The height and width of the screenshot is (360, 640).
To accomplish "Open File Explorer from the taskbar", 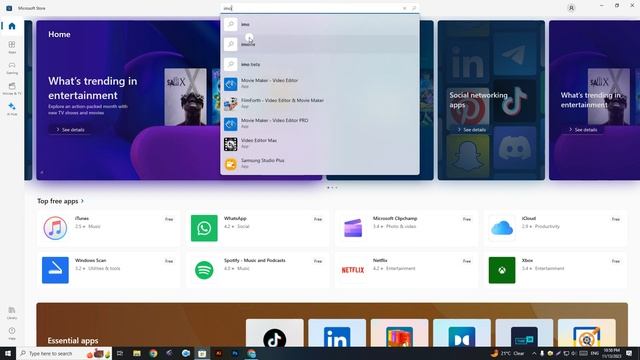I will 137,353.
